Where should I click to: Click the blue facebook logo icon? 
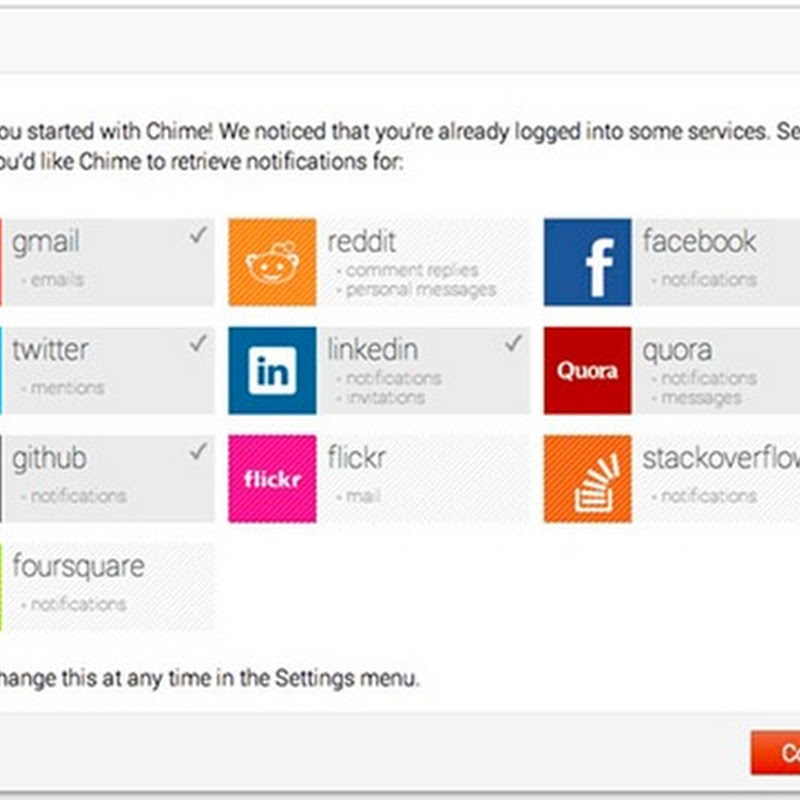[x=587, y=262]
